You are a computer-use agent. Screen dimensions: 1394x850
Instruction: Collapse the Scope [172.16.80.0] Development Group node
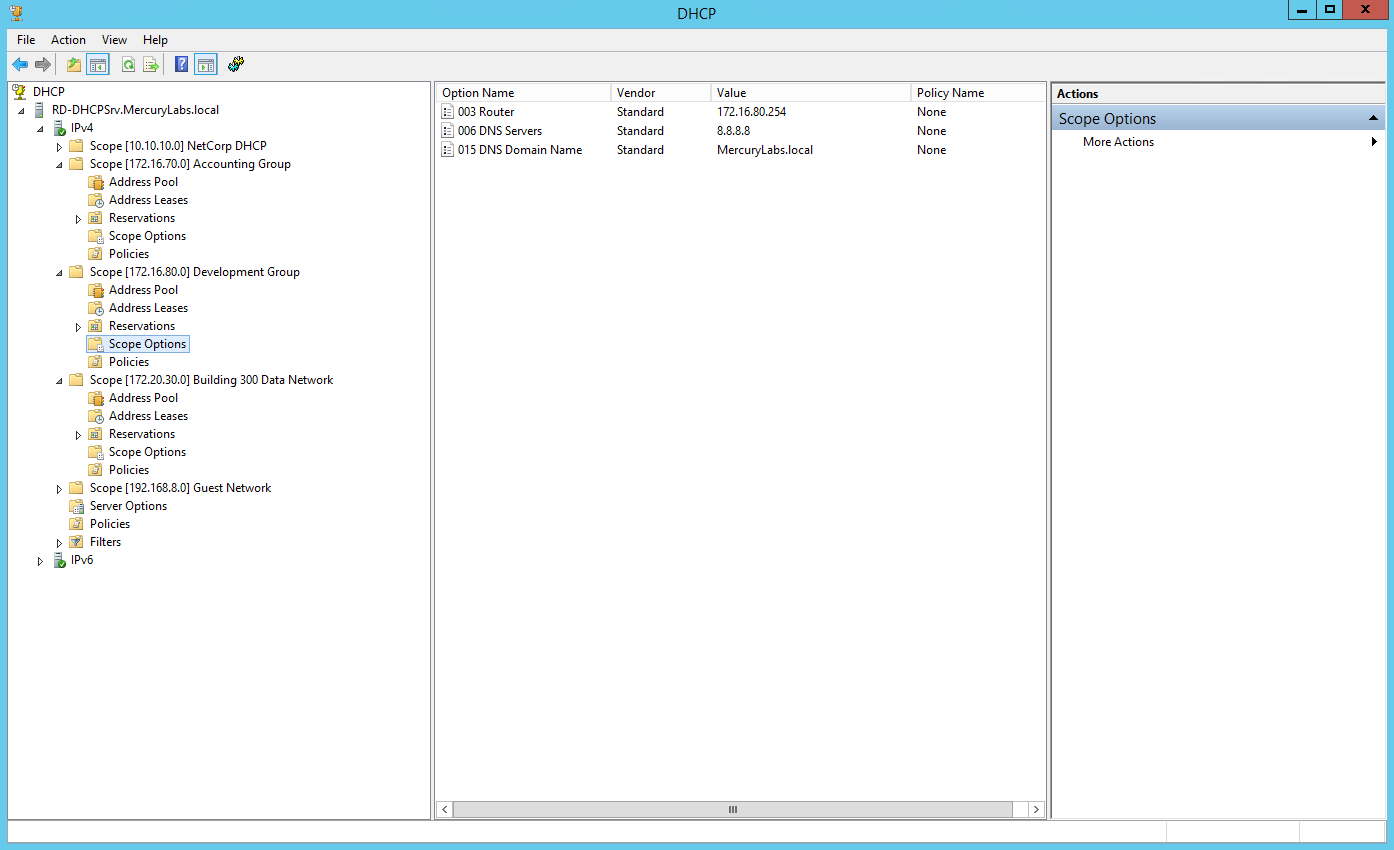pos(59,273)
